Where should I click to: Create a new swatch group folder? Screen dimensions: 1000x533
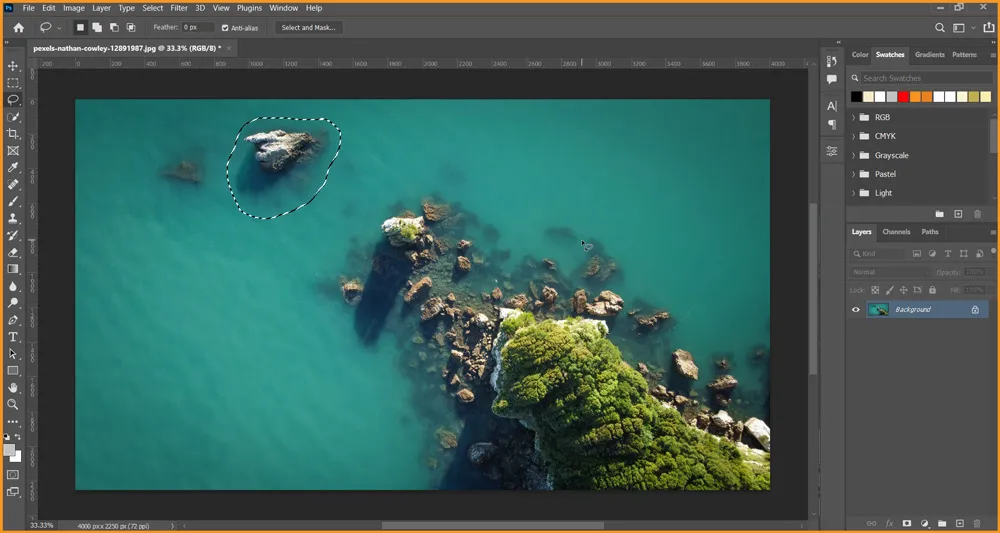939,214
